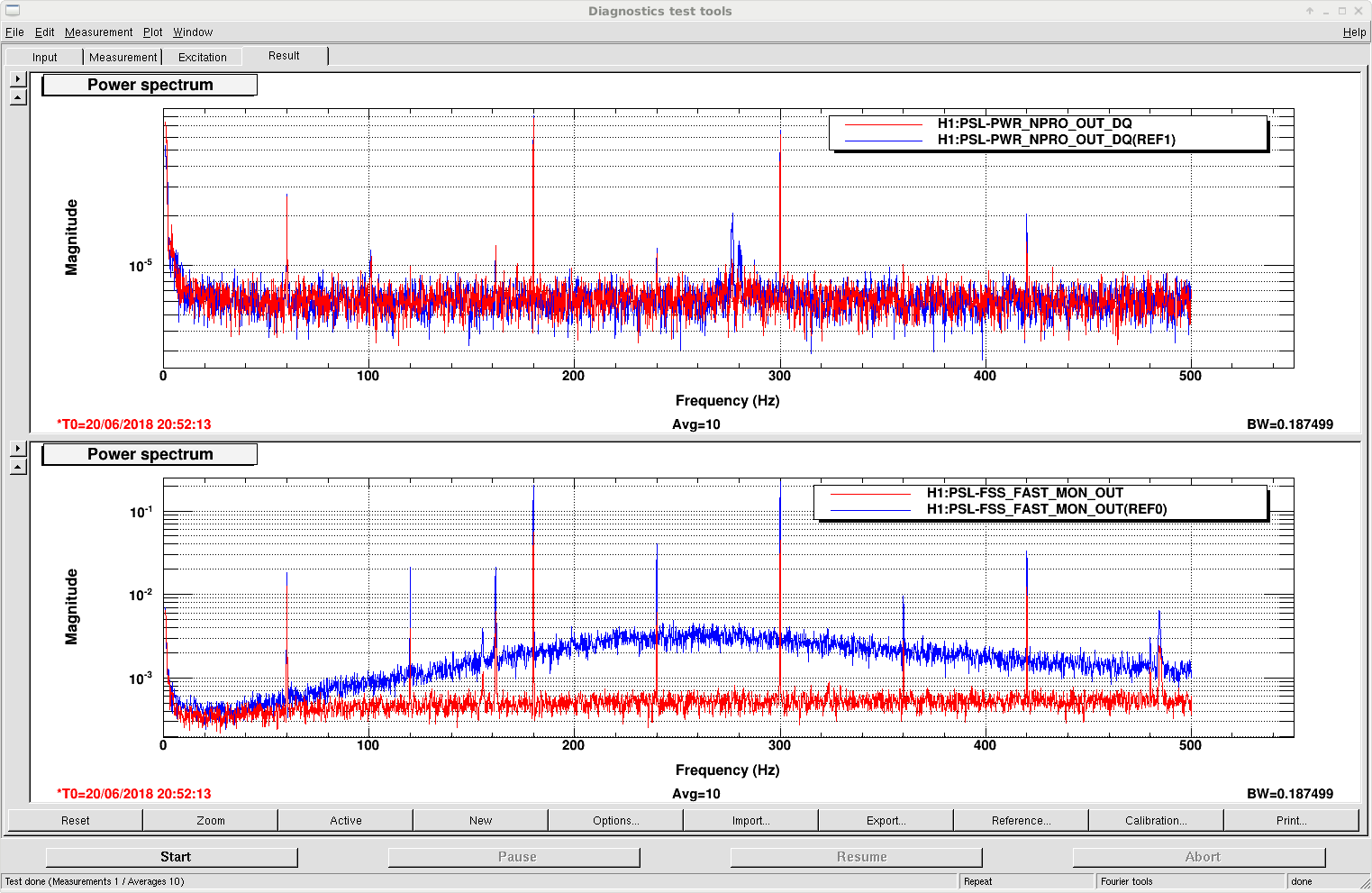Click blue H1:PSL-PWR_NPRO_OUT_DQ(REF1) legend line
This screenshot has height=893, width=1372.
tap(883, 141)
